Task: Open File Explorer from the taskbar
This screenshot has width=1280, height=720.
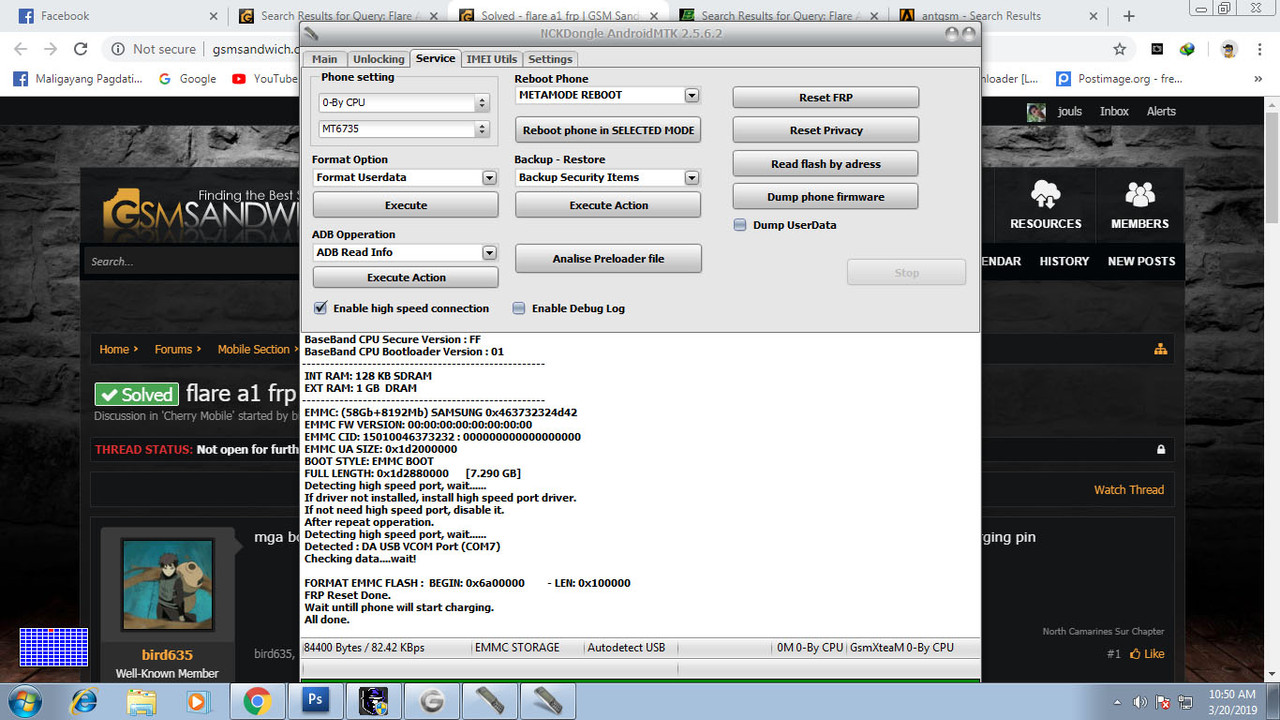Action: pyautogui.click(x=141, y=701)
